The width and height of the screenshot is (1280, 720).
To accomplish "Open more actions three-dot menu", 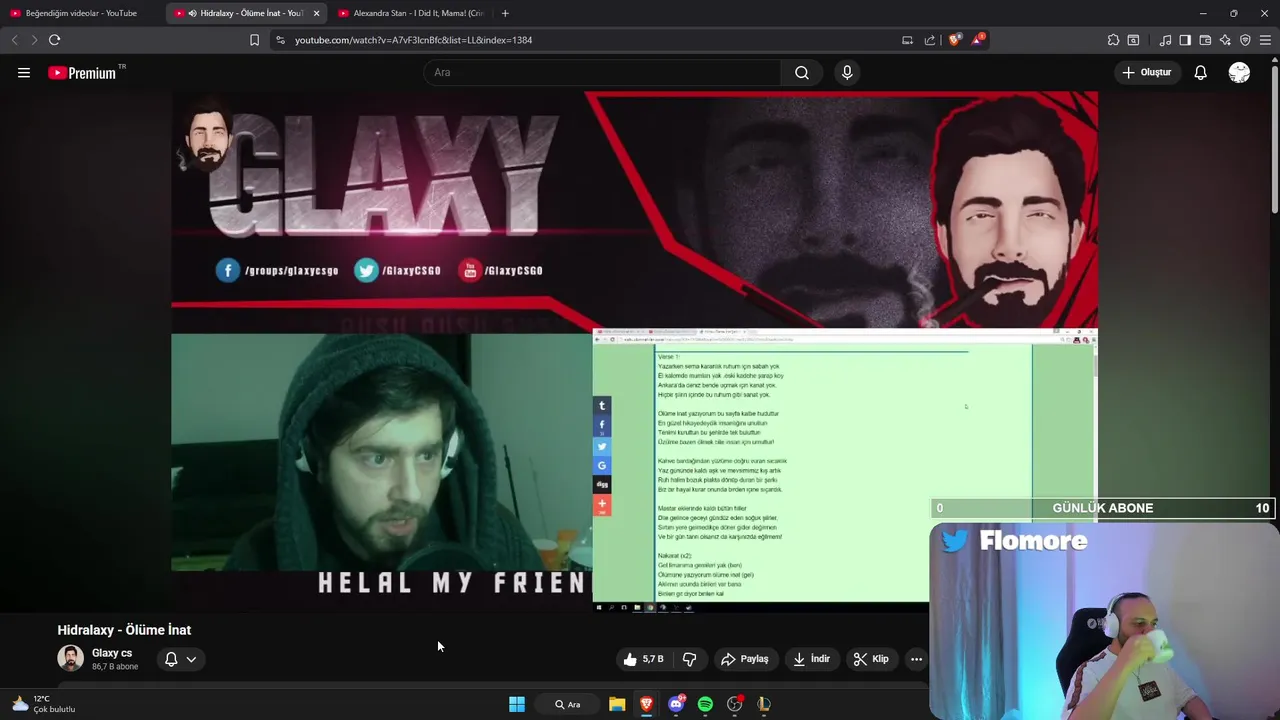I will click(x=916, y=659).
